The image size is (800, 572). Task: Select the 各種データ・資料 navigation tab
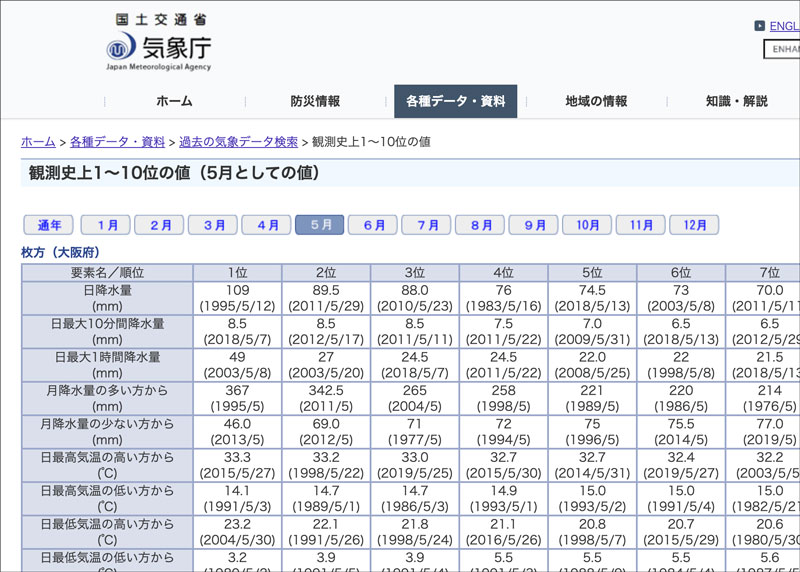455,101
